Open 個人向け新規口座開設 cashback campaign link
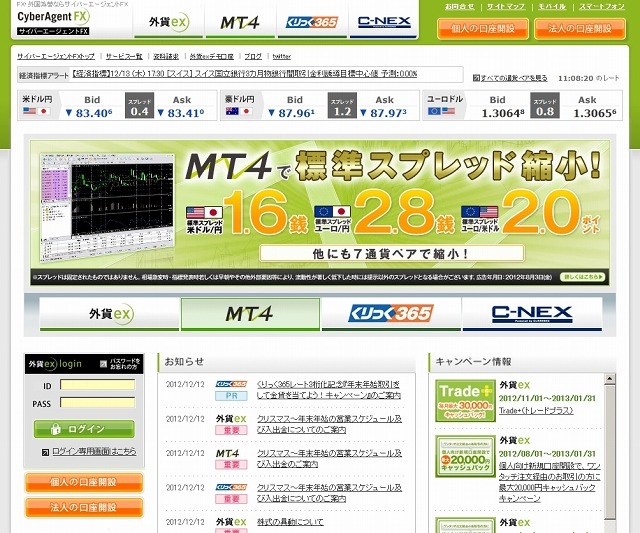 coord(549,482)
